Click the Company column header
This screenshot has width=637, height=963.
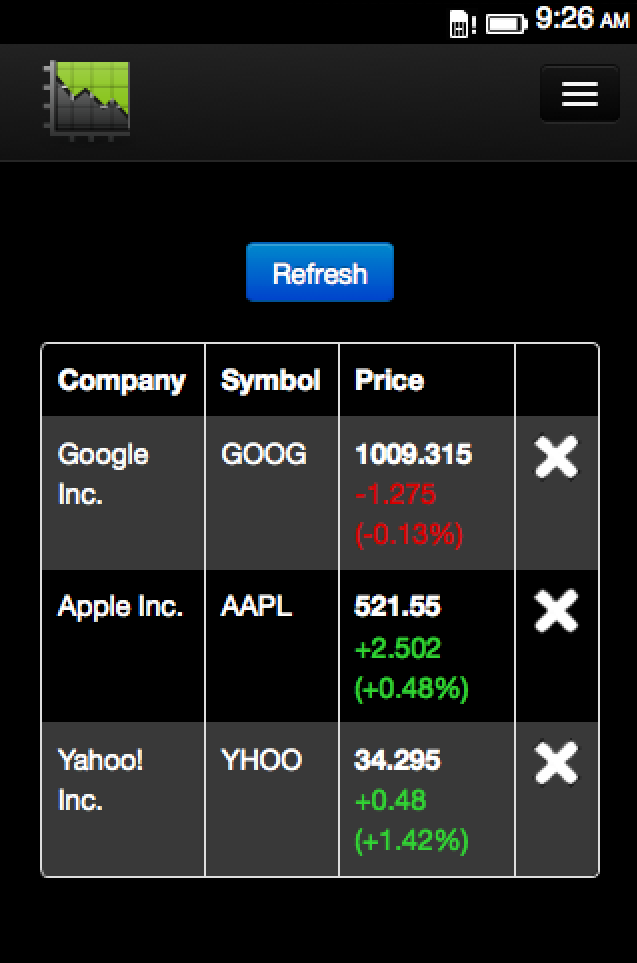[122, 380]
